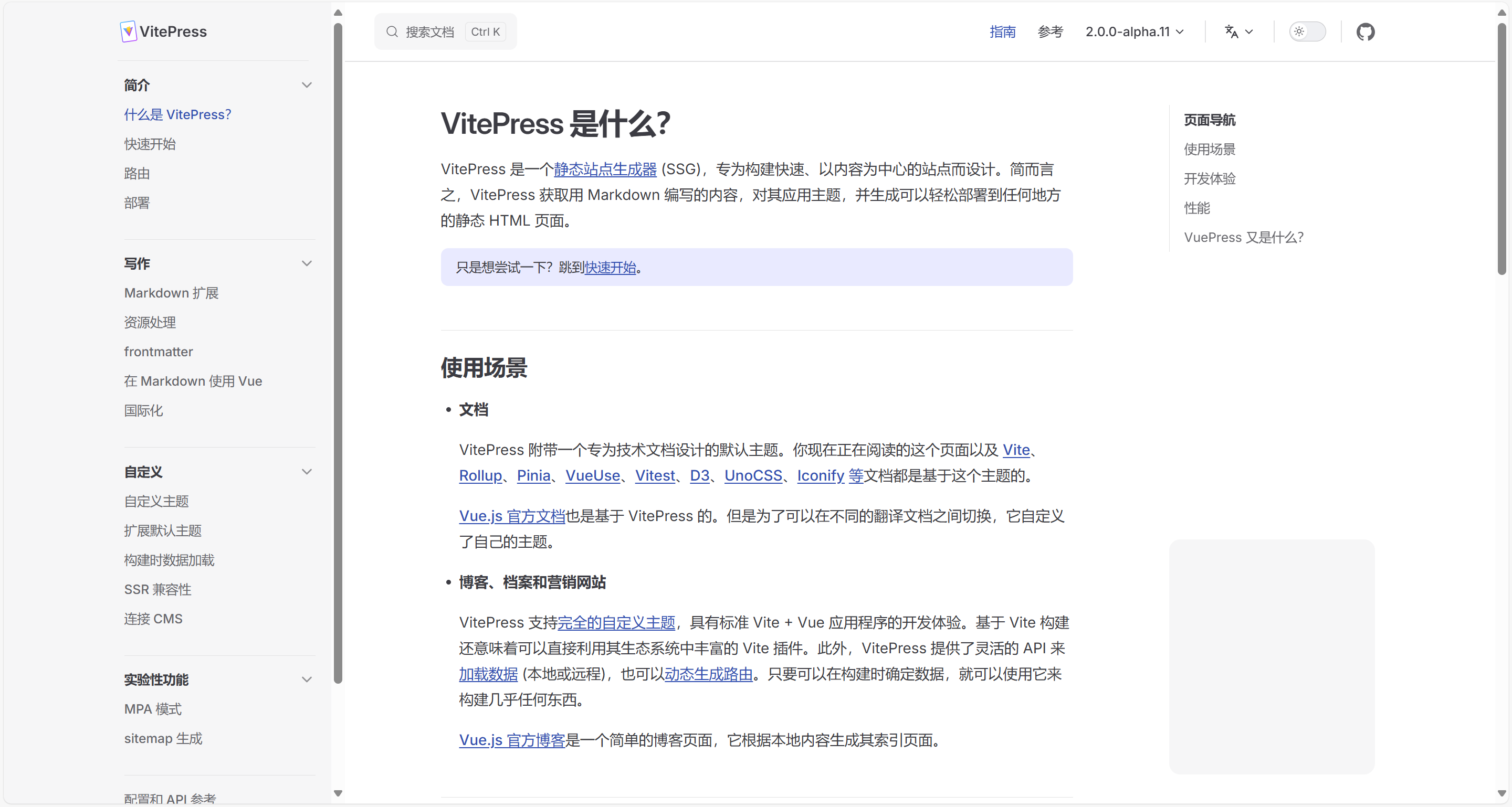The height and width of the screenshot is (807, 1512).
Task: Open SSR 兼容性 in the sidebar
Action: (158, 589)
